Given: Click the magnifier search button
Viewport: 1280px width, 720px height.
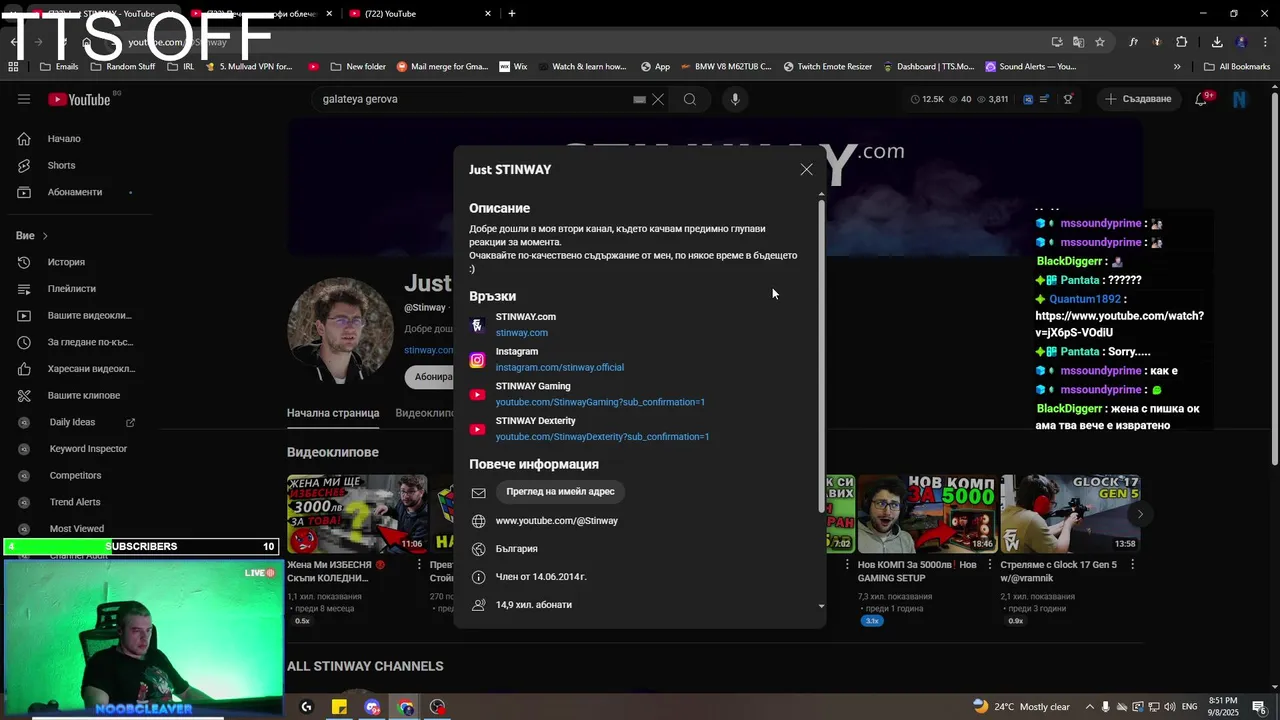Looking at the screenshot, I should pyautogui.click(x=690, y=99).
